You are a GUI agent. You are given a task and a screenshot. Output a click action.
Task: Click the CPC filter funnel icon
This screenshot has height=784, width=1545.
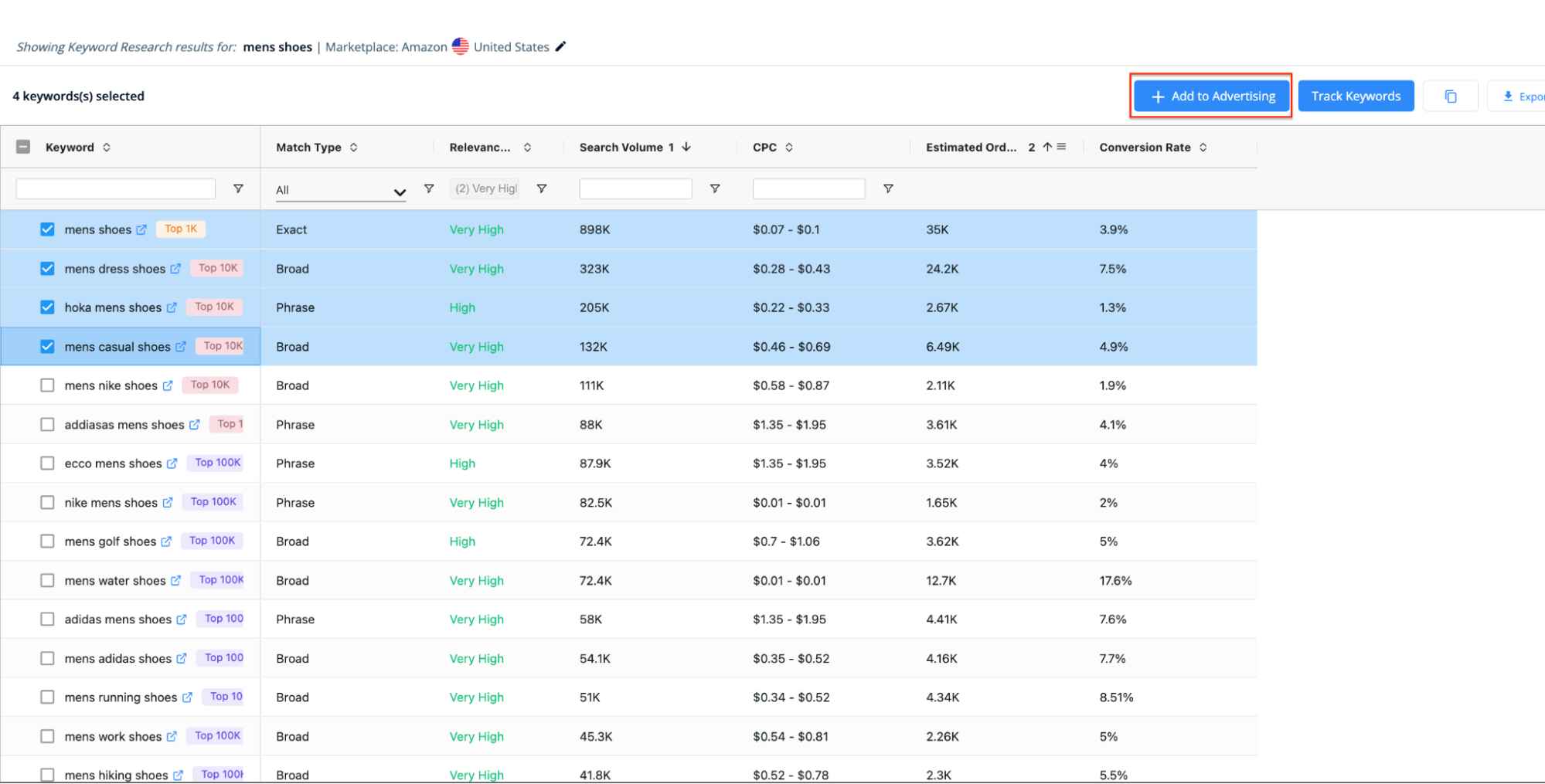point(888,188)
